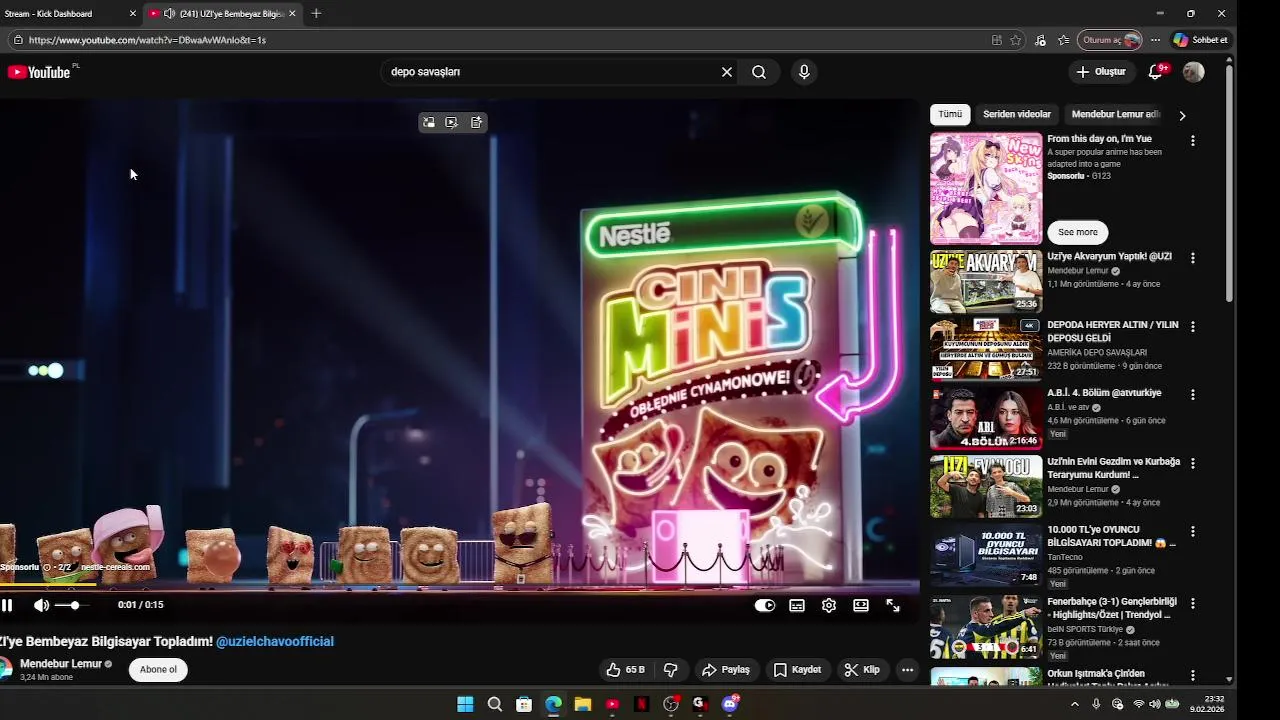Switch to theater mode
Image resolution: width=1280 pixels, height=720 pixels.
point(861,605)
